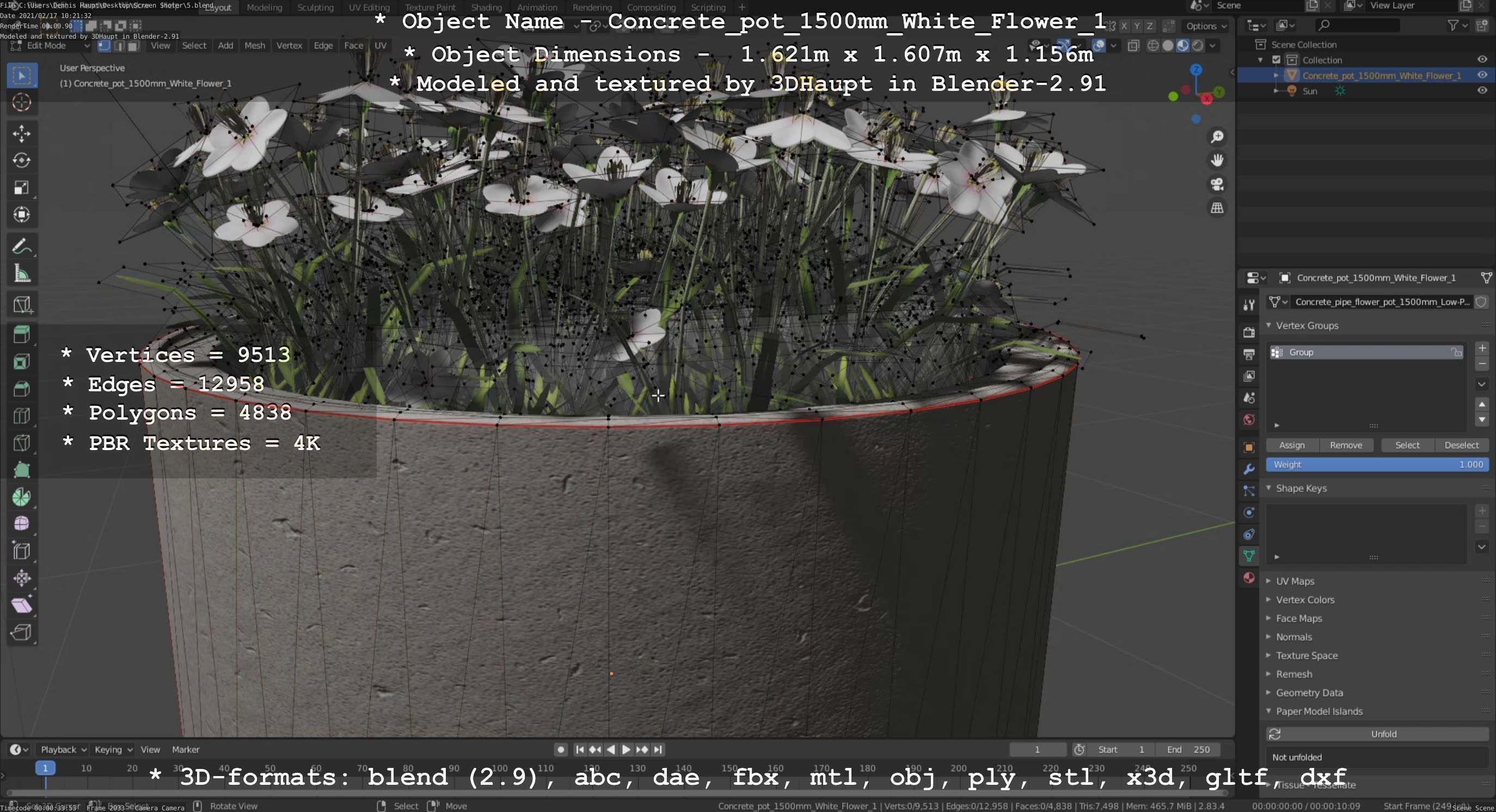
Task: Select the Move tool in the toolbar
Action: point(22,133)
